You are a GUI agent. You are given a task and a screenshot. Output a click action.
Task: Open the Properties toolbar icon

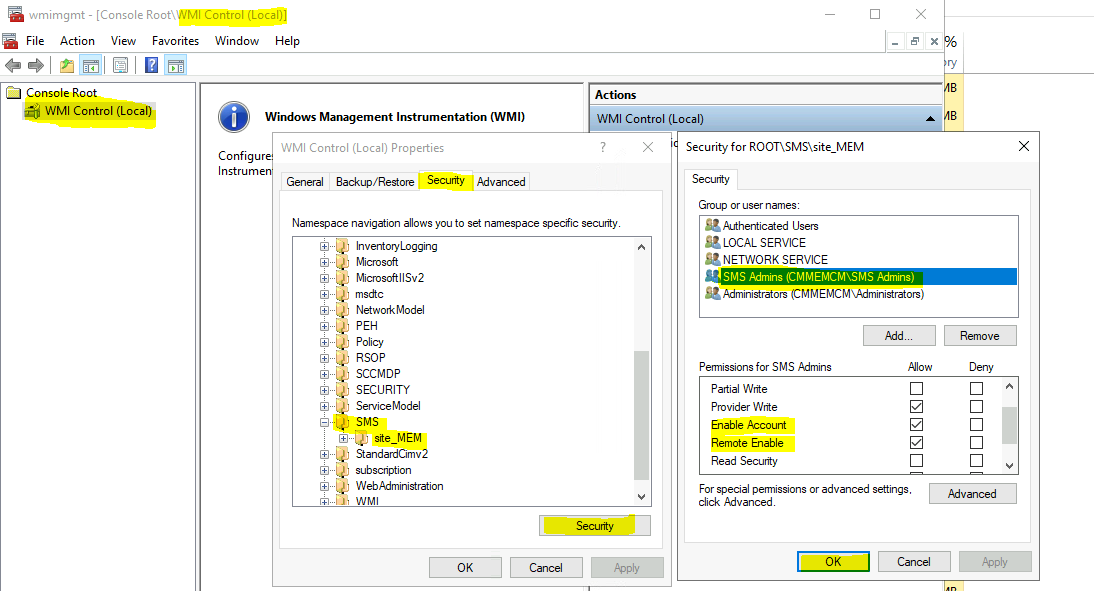pos(119,65)
